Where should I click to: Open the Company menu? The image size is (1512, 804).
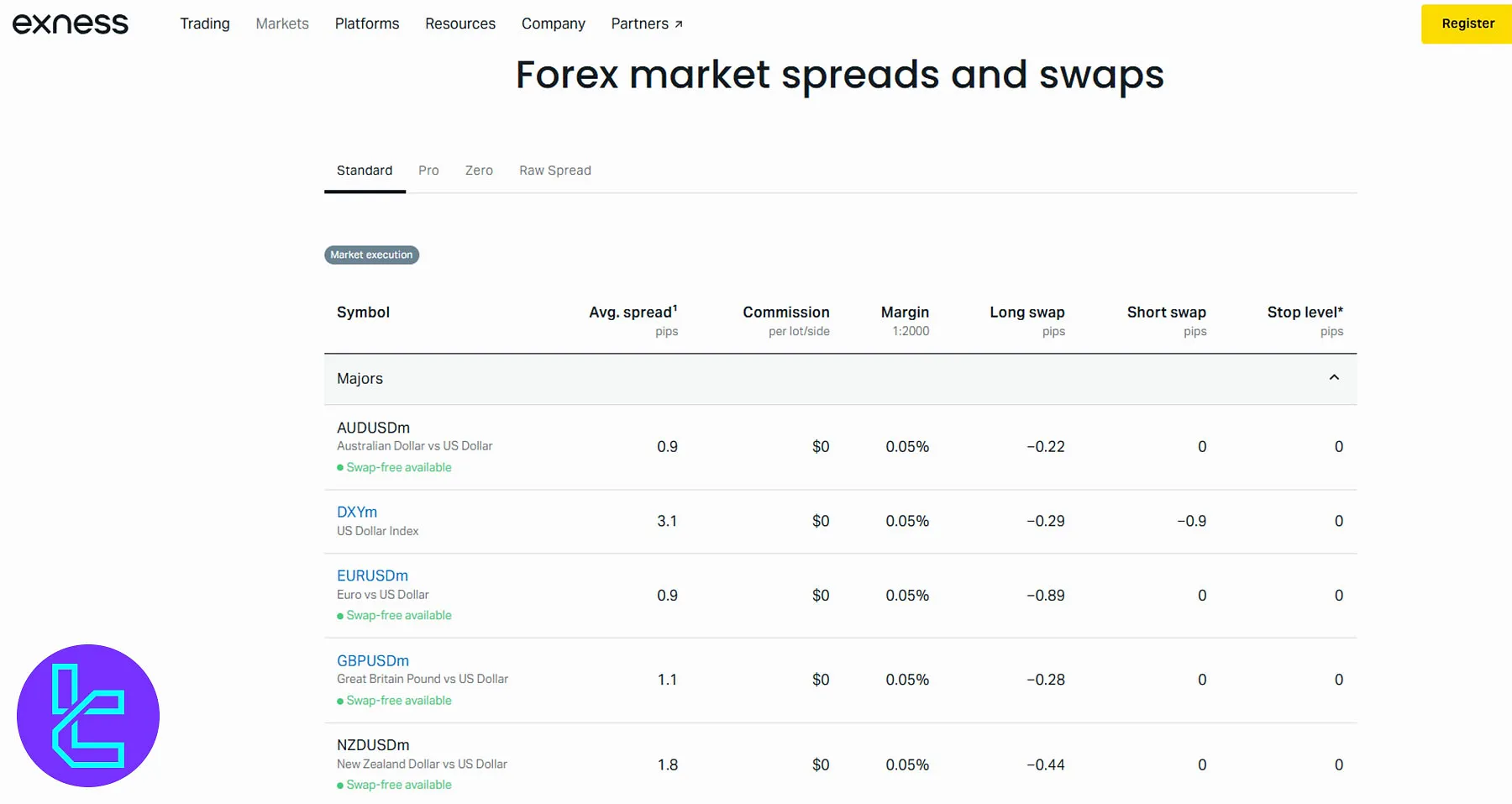553,24
